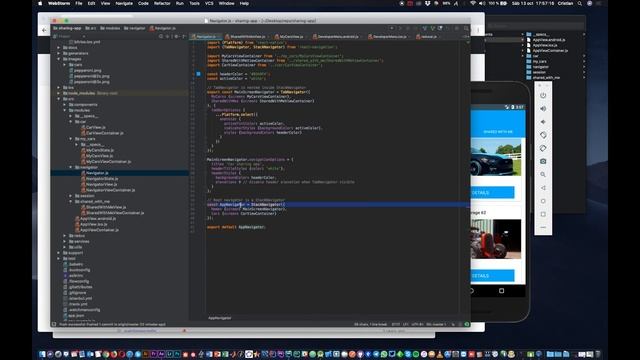Expand the docs folder

(x=59, y=47)
